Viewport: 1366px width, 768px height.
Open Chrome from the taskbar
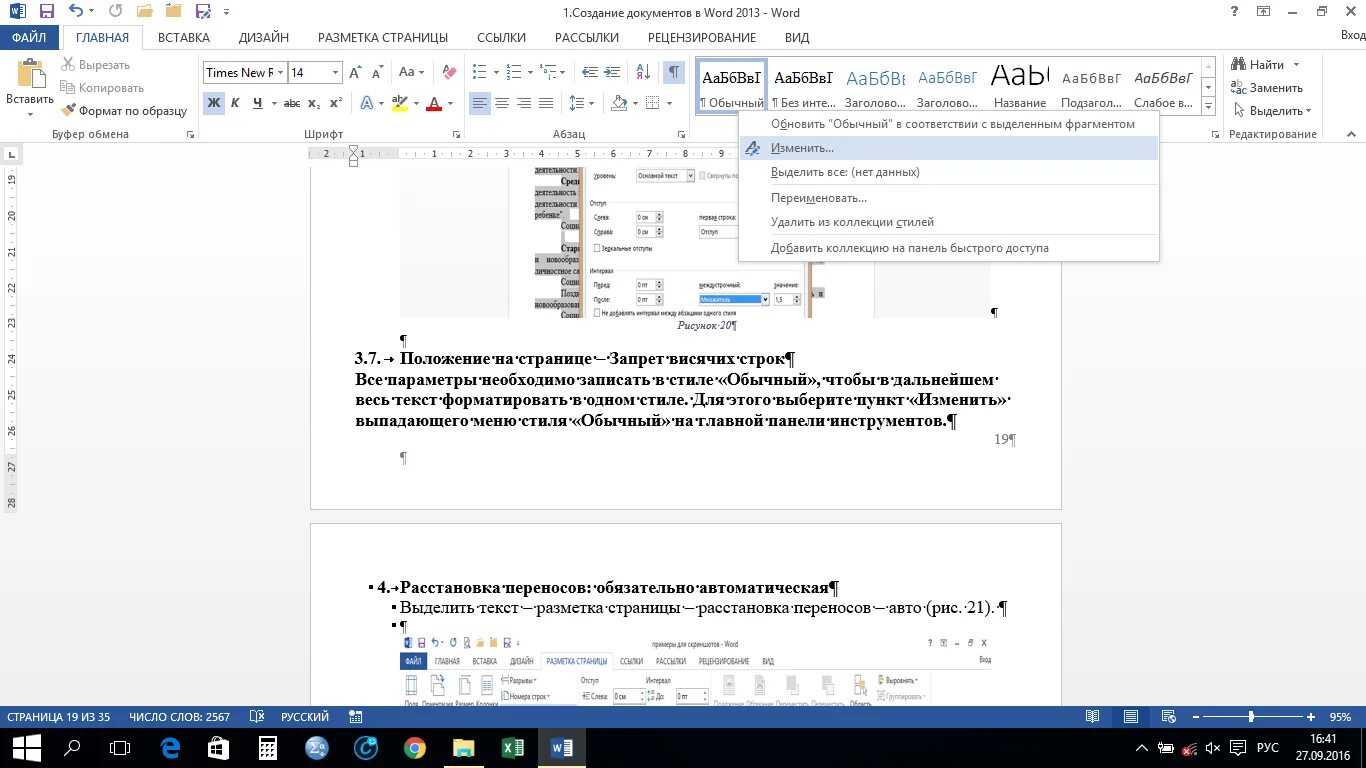[x=415, y=748]
